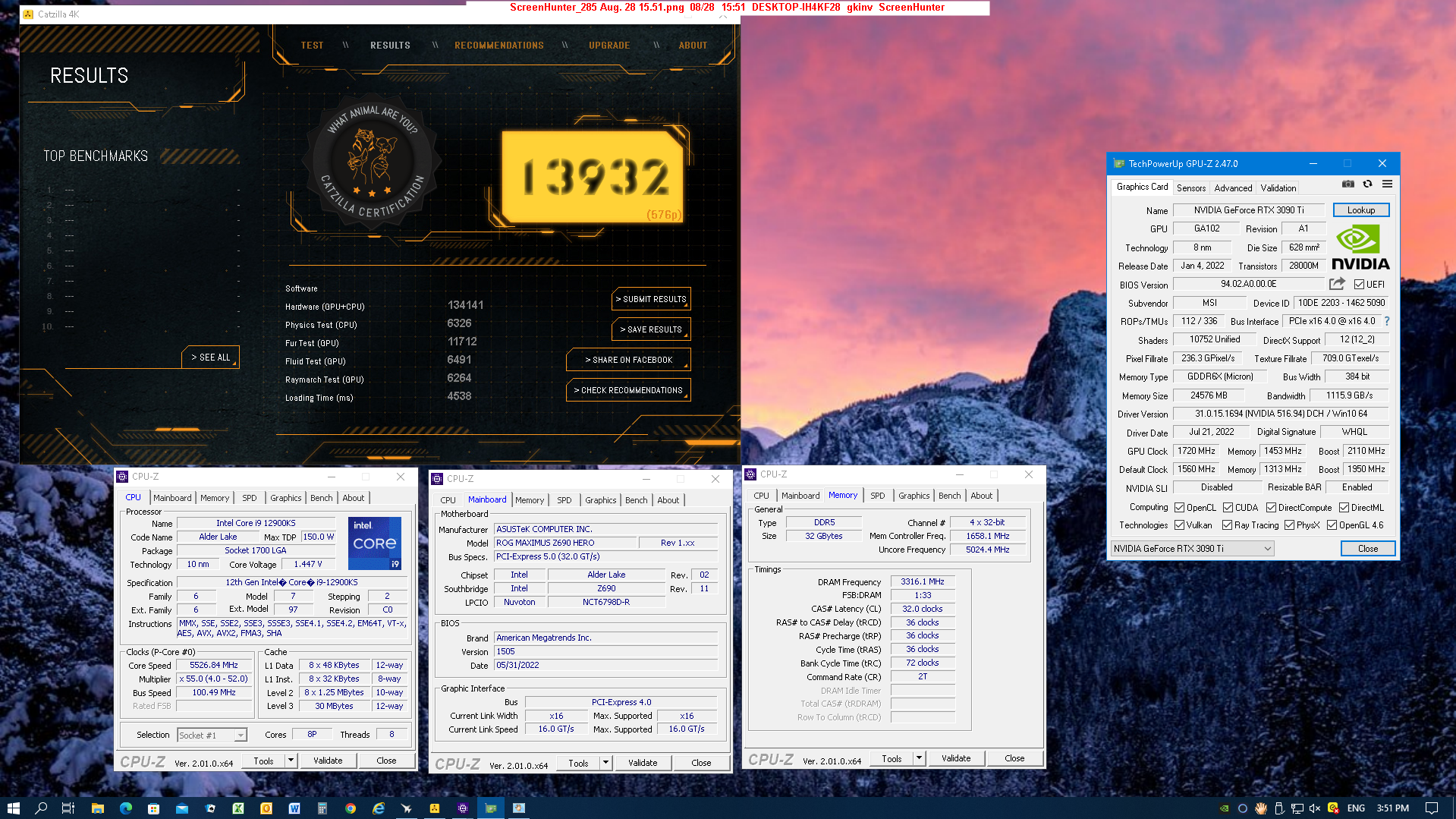The height and width of the screenshot is (819, 1456).
Task: Open Catzilla UPGRADE menu
Action: (609, 46)
